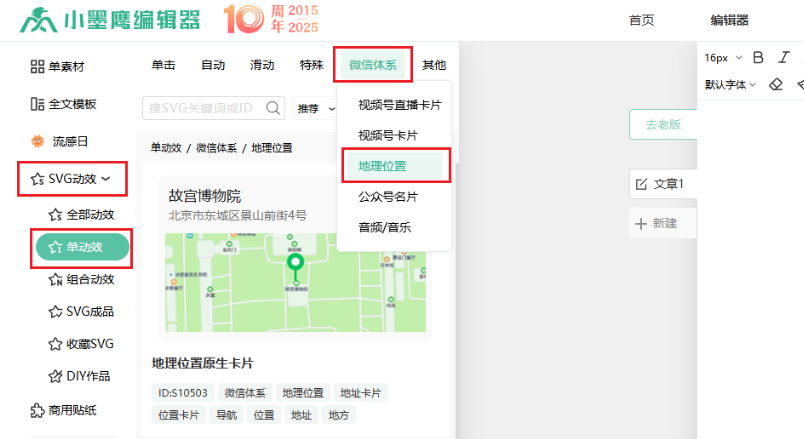Click the 微信体系 tag under the card
Viewport: 804px width, 439px height.
[x=245, y=393]
